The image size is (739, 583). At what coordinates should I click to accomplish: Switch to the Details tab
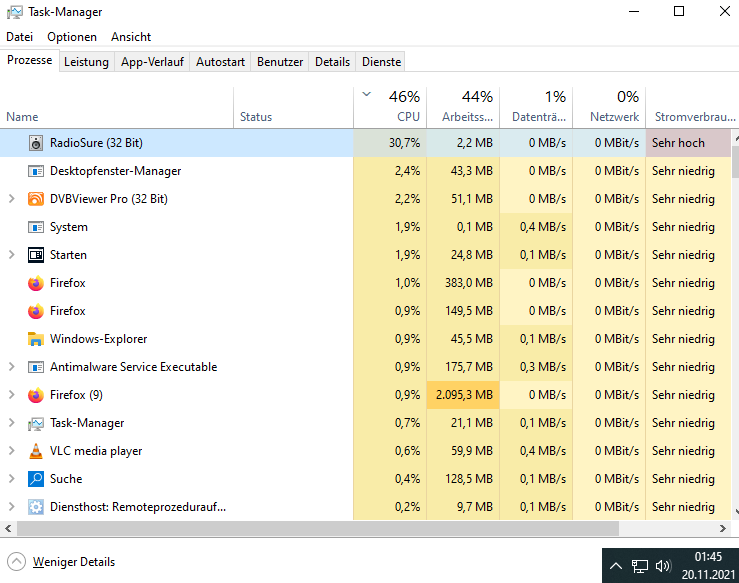pos(332,62)
